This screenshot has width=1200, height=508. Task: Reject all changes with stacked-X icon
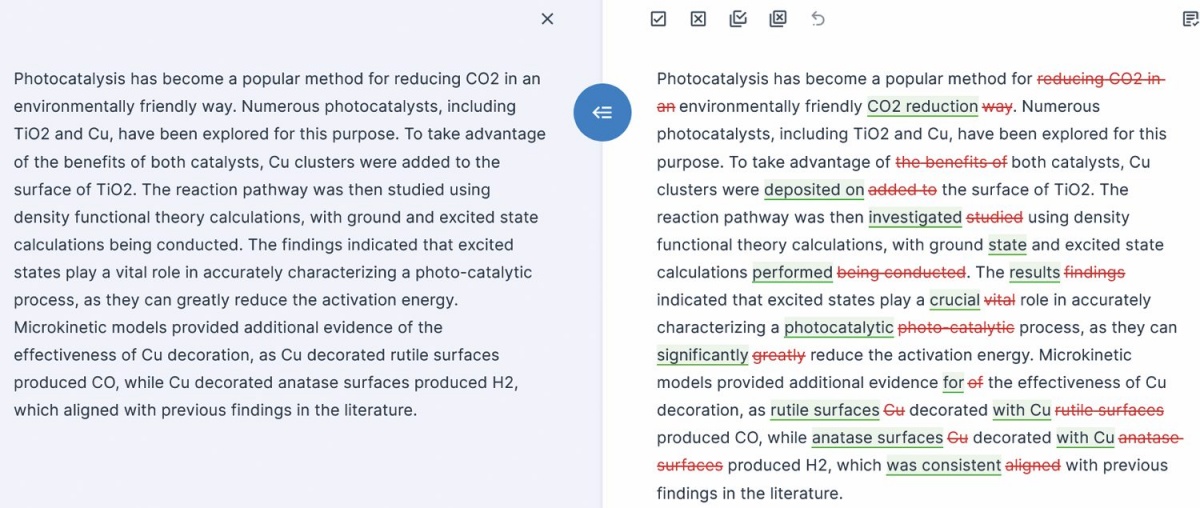[x=778, y=19]
